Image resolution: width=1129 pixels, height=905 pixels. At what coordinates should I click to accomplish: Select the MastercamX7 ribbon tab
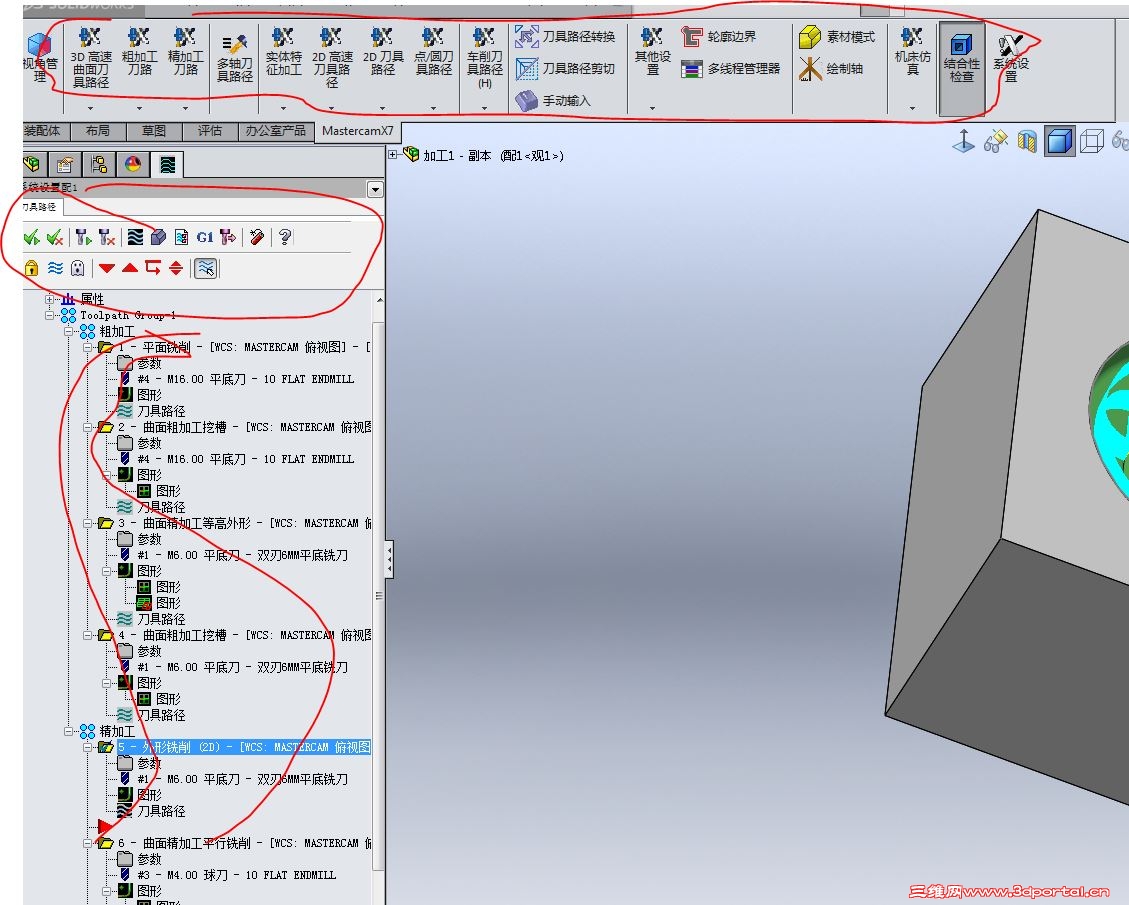358,131
